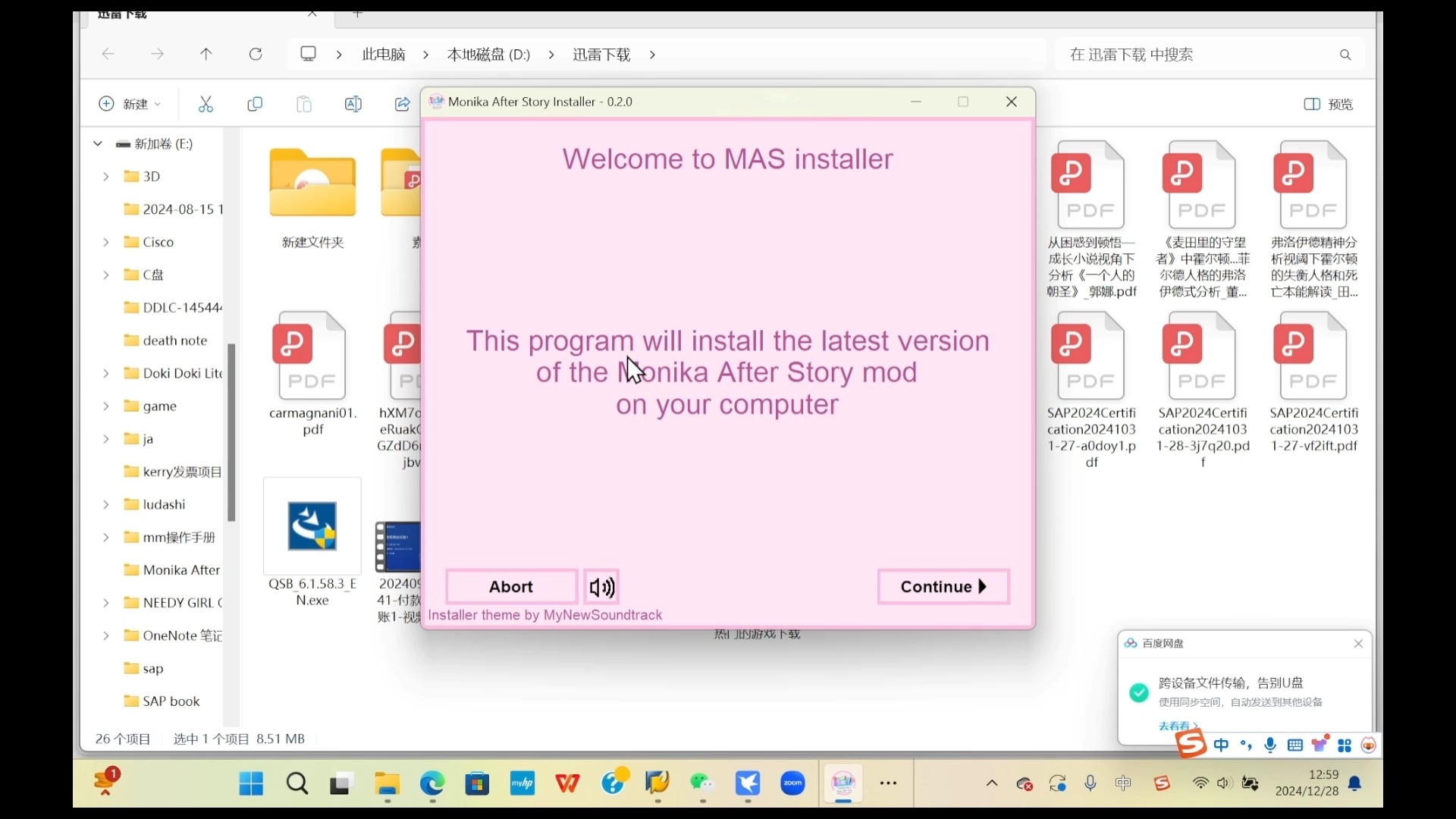Expand the game folder node
Image resolution: width=1456 pixels, height=819 pixels.
tap(106, 406)
